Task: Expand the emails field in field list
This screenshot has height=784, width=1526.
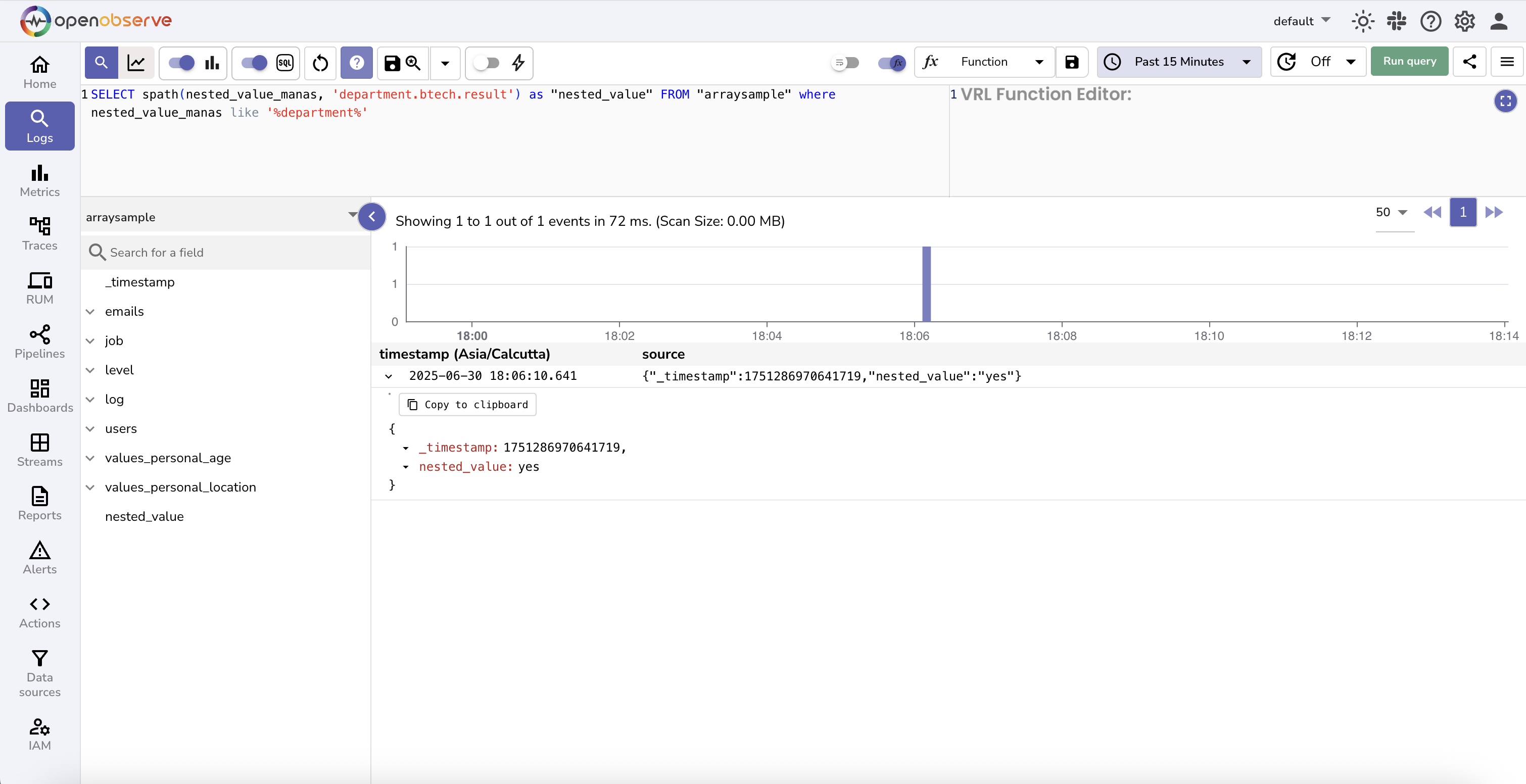Action: point(90,312)
